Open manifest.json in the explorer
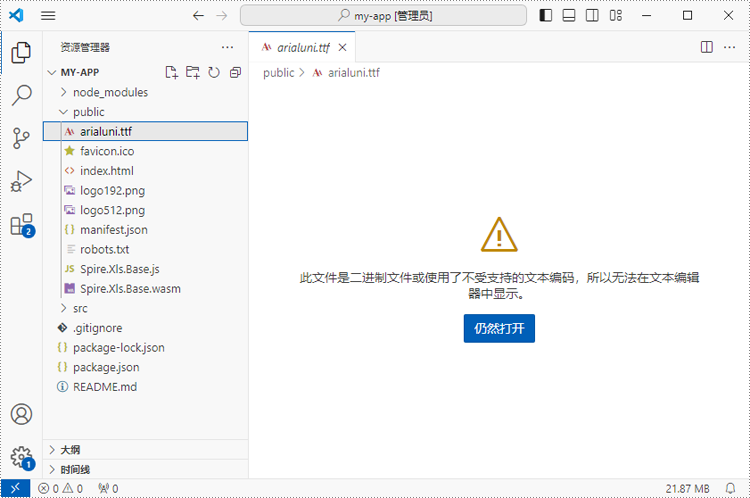The image size is (750, 498). click(145, 230)
